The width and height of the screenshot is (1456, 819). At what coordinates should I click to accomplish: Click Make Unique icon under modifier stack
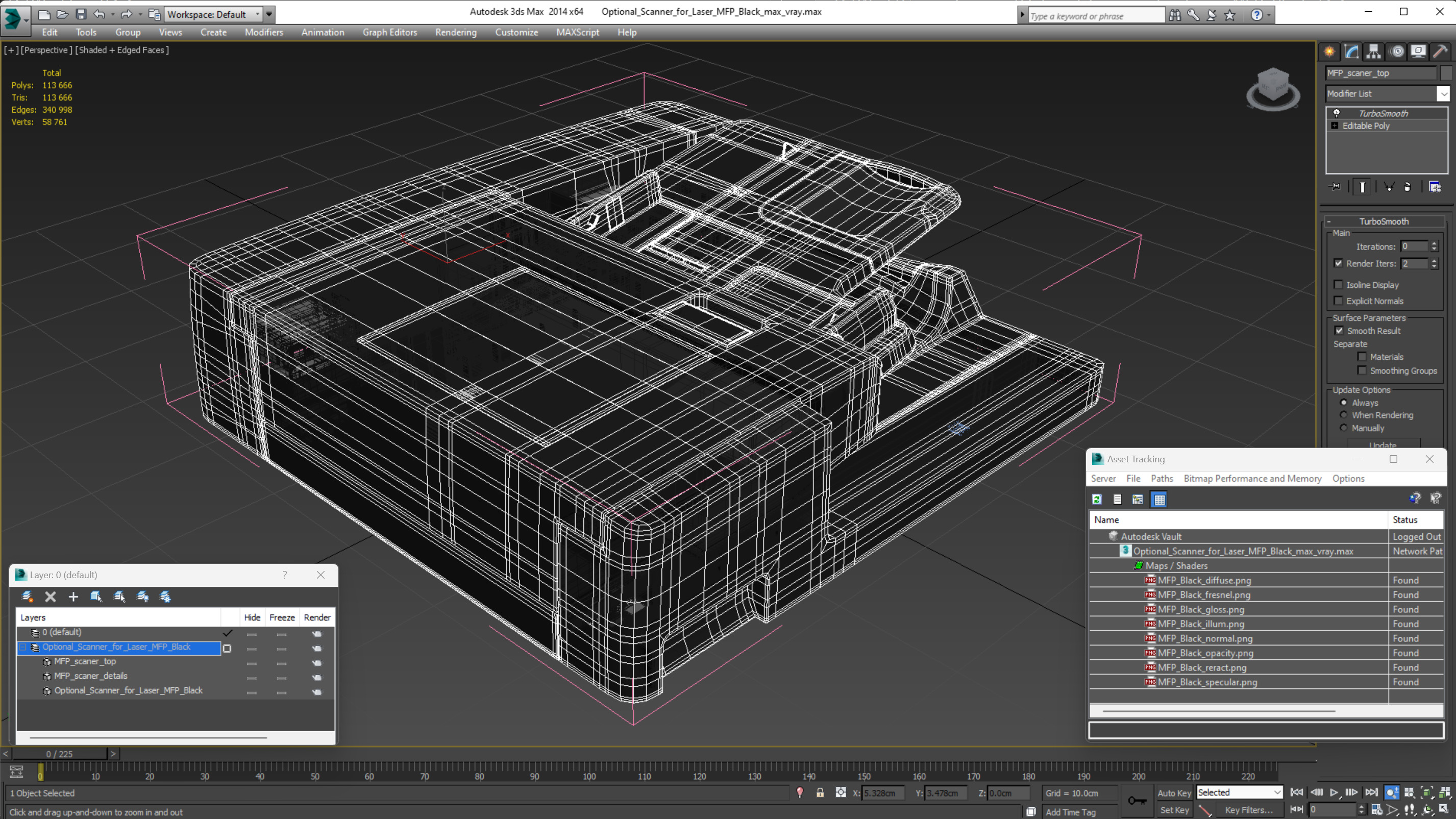coord(1389,187)
